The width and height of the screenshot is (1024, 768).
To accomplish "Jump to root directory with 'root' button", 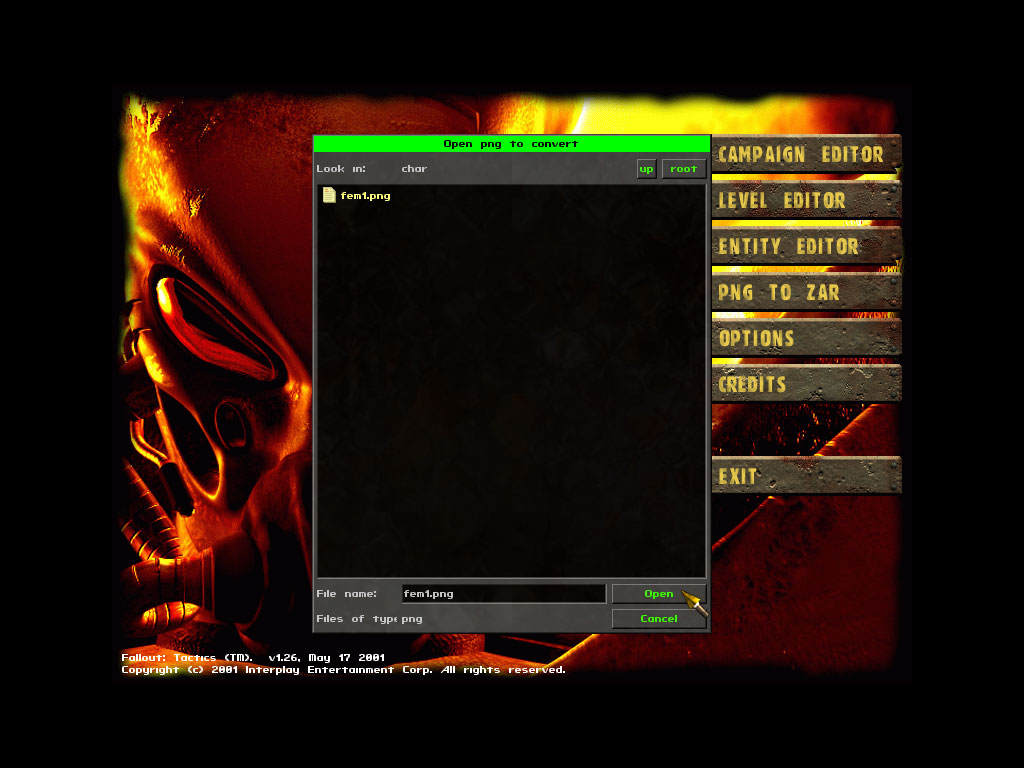I will (x=684, y=168).
